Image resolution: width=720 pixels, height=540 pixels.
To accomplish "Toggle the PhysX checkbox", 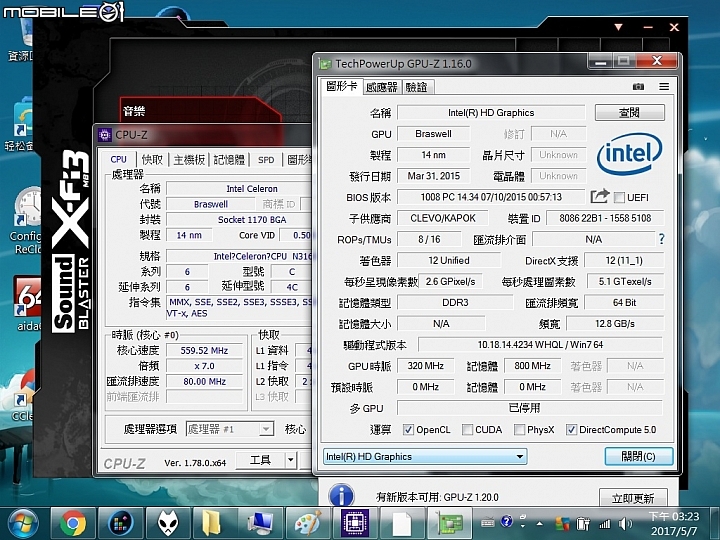I will 519,430.
